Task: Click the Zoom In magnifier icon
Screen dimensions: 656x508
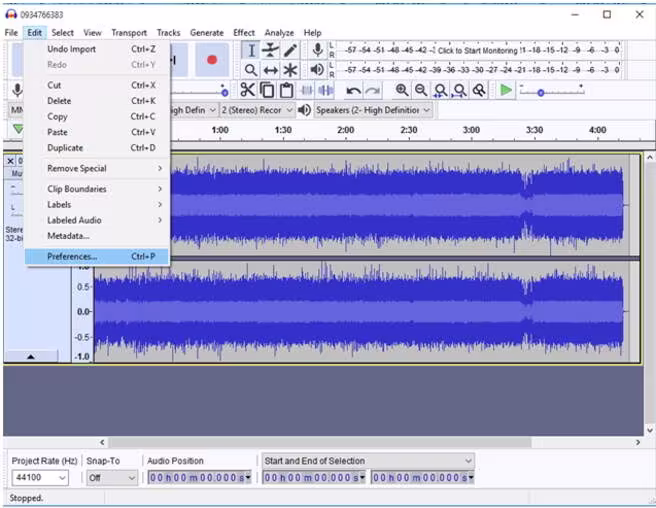Action: [402, 90]
